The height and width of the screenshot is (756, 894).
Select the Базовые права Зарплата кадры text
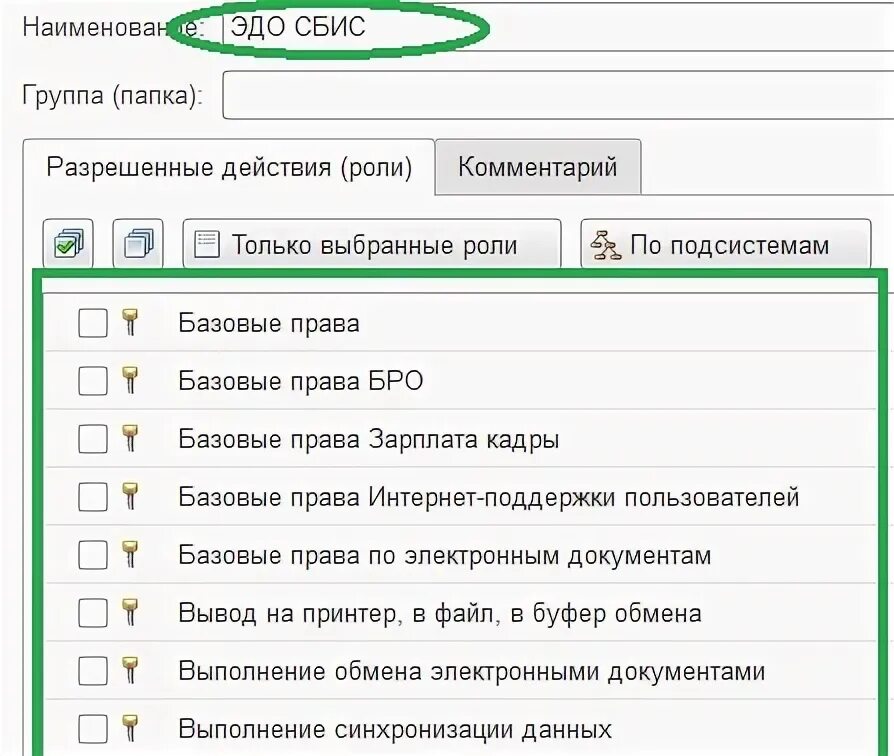click(369, 440)
